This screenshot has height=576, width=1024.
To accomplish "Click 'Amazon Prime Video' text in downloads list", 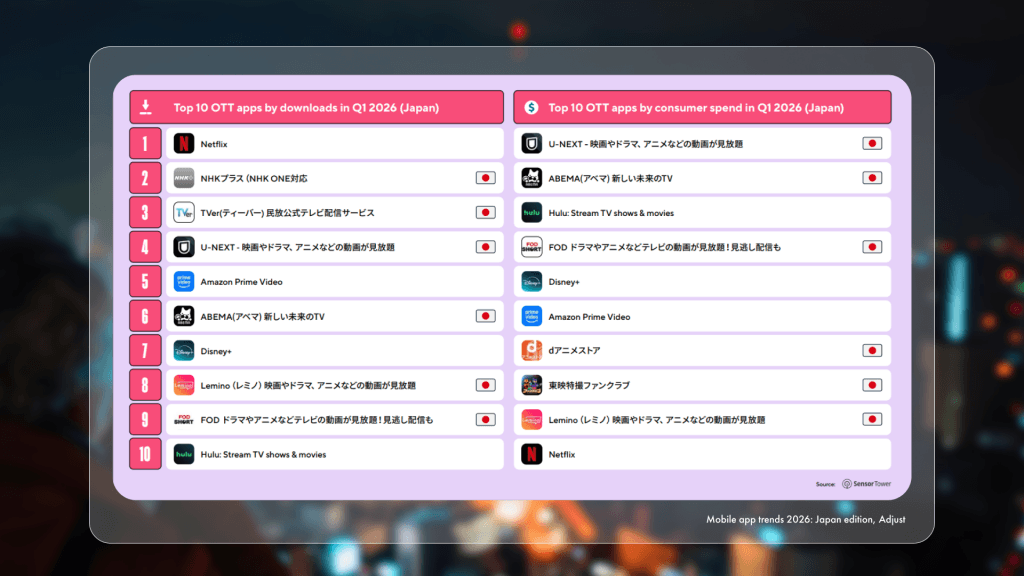I will click(x=242, y=282).
